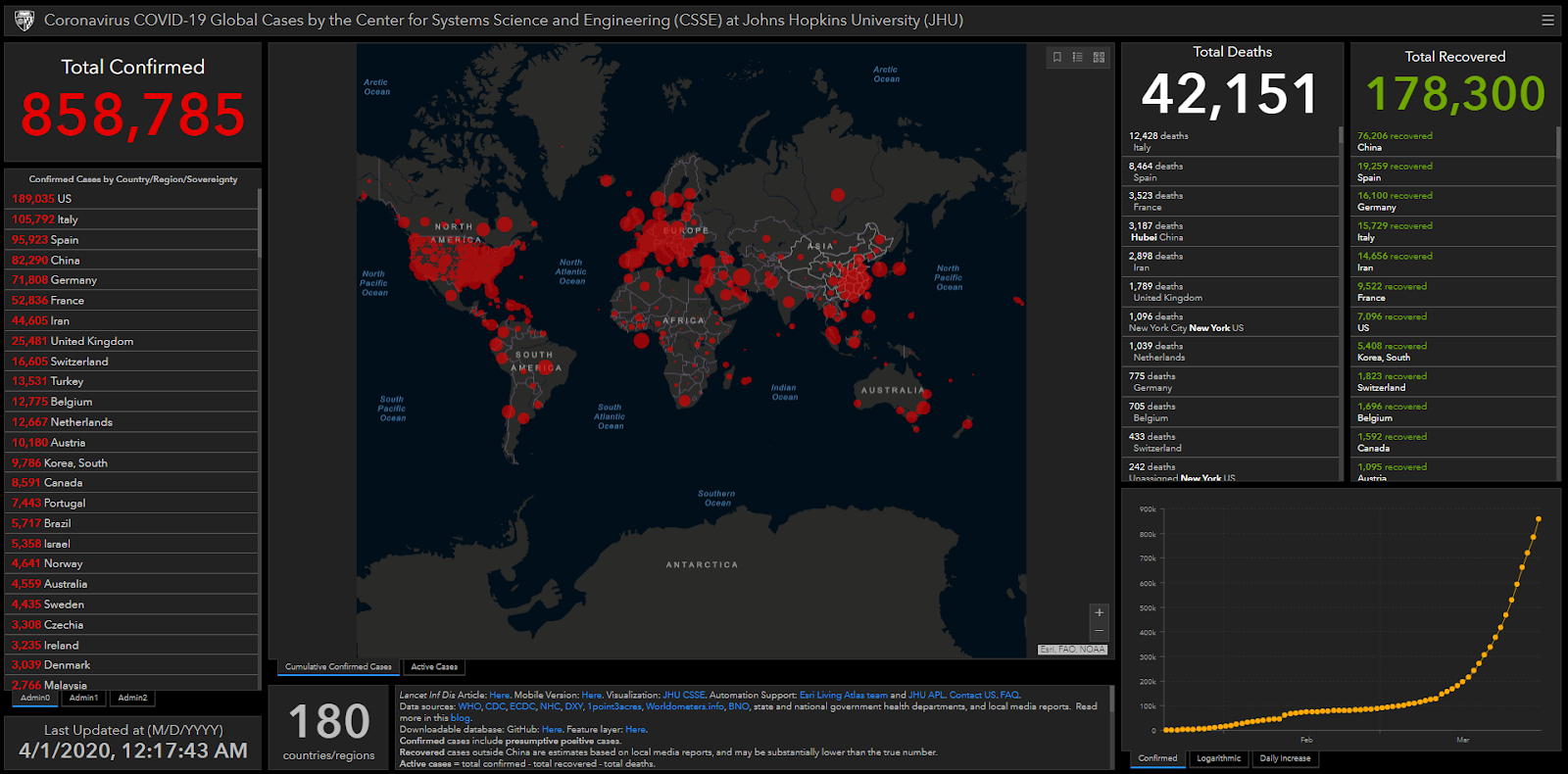1568x774 pixels.
Task: Open the Esri Living Atlas team link
Action: 844,695
